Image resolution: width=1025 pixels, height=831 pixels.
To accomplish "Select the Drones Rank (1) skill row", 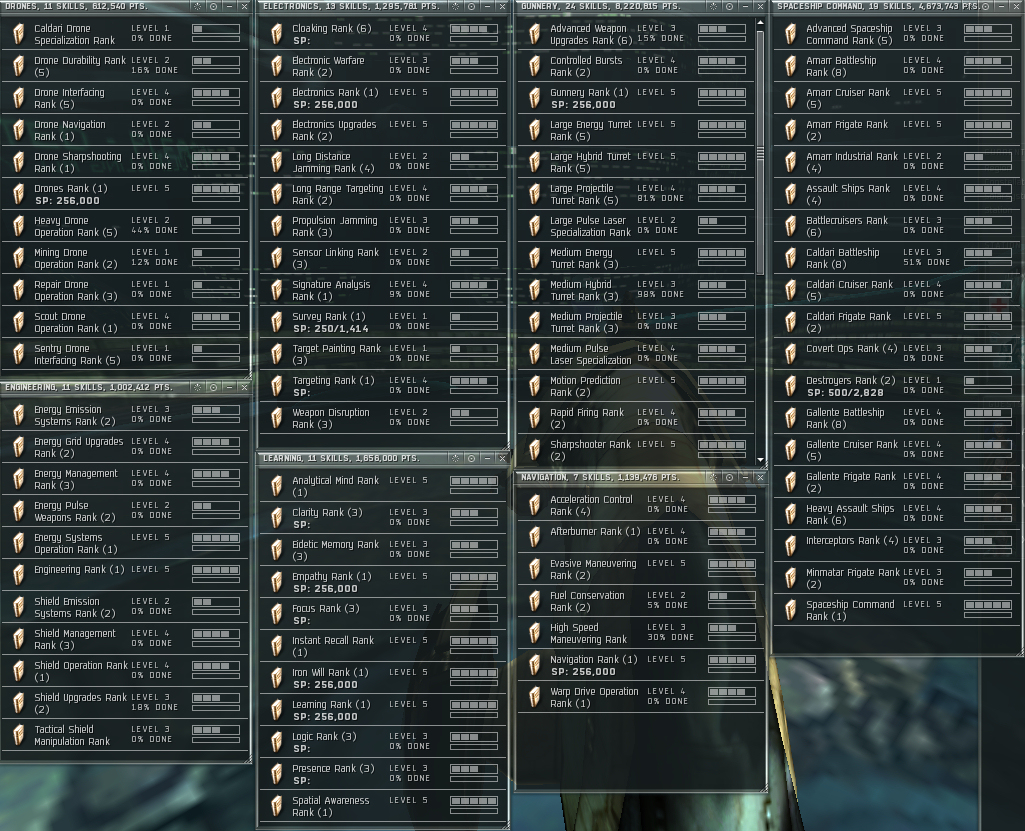I will [x=124, y=194].
